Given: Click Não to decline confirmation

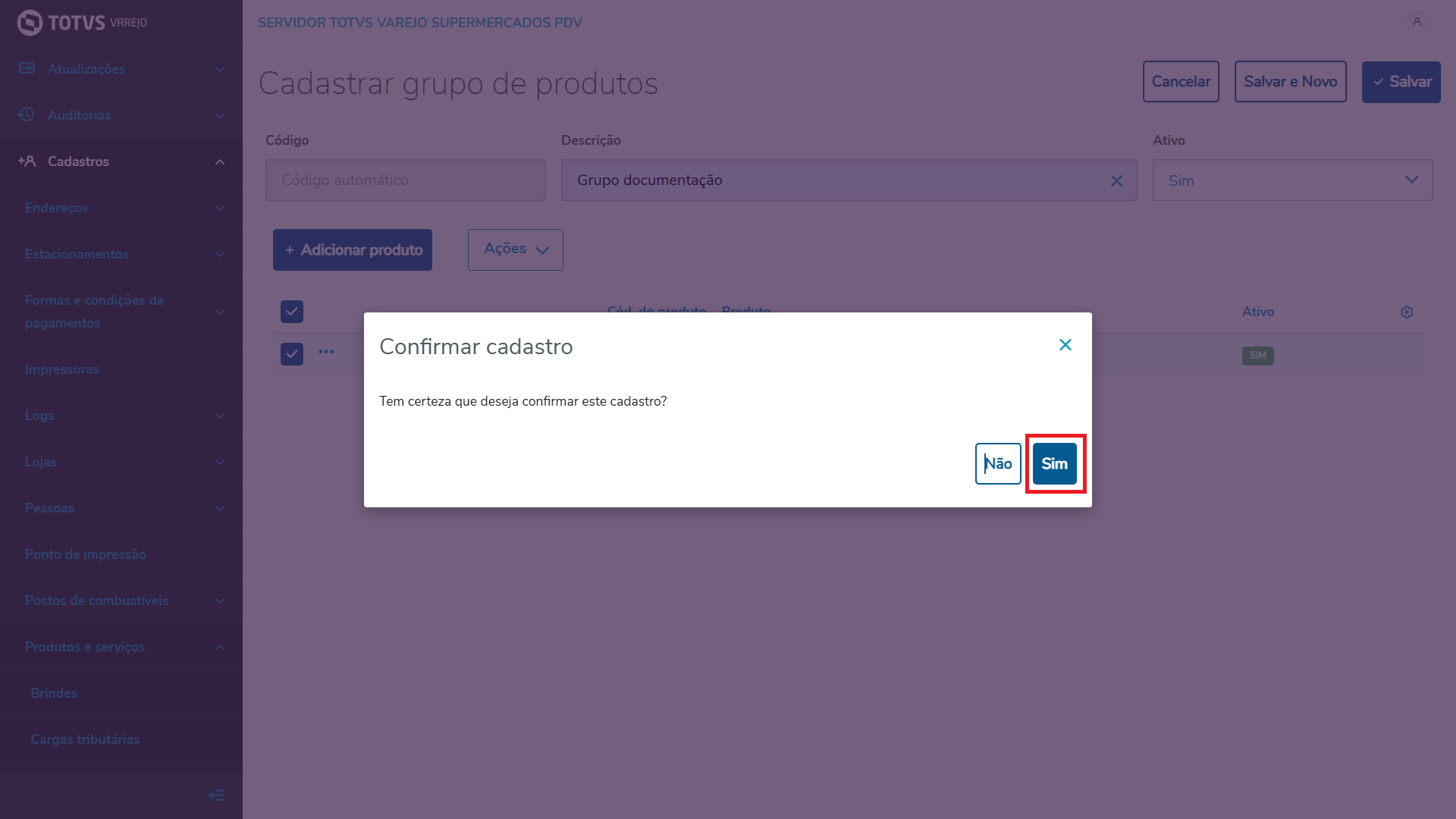Looking at the screenshot, I should click(998, 463).
